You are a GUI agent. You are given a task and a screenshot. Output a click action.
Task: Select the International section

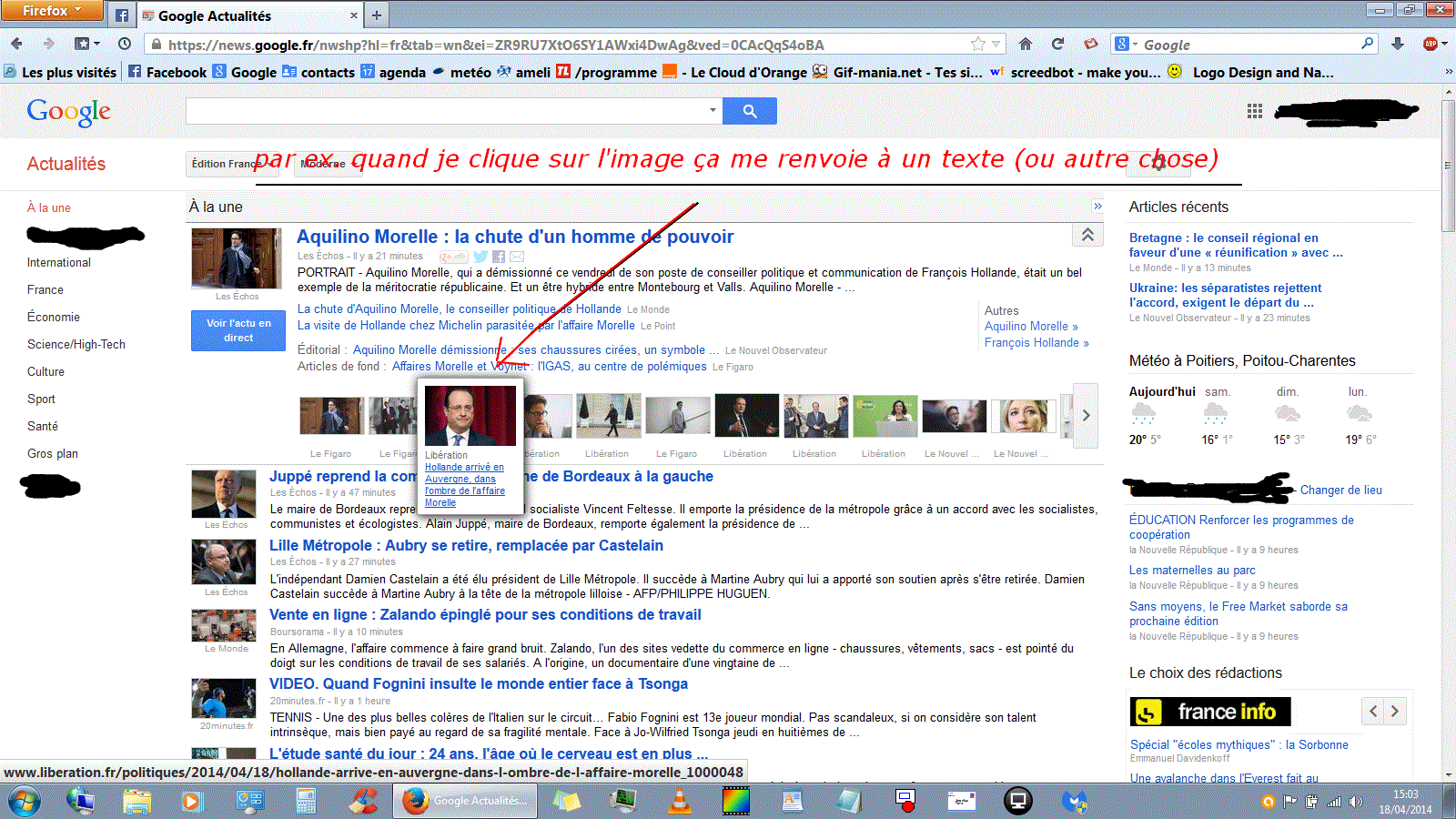59,262
